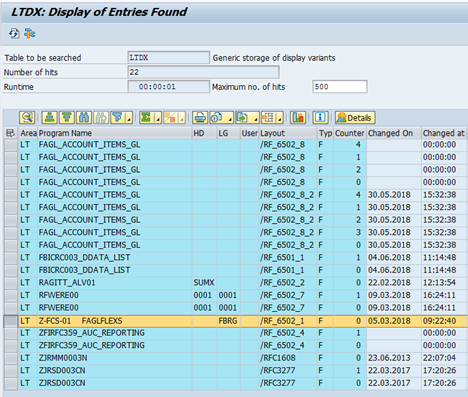Screen dimensions: 468x397
Task: Select the row marker for RAGITT_ALV01
Action: 11,283
